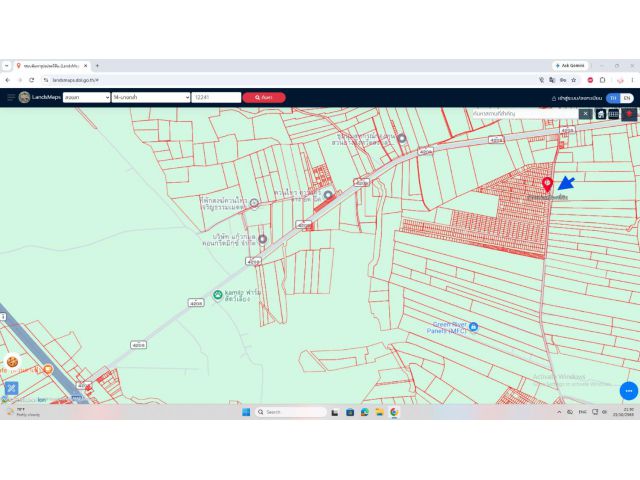The image size is (640, 480).
Task: Switch language to EN
Action: [627, 98]
